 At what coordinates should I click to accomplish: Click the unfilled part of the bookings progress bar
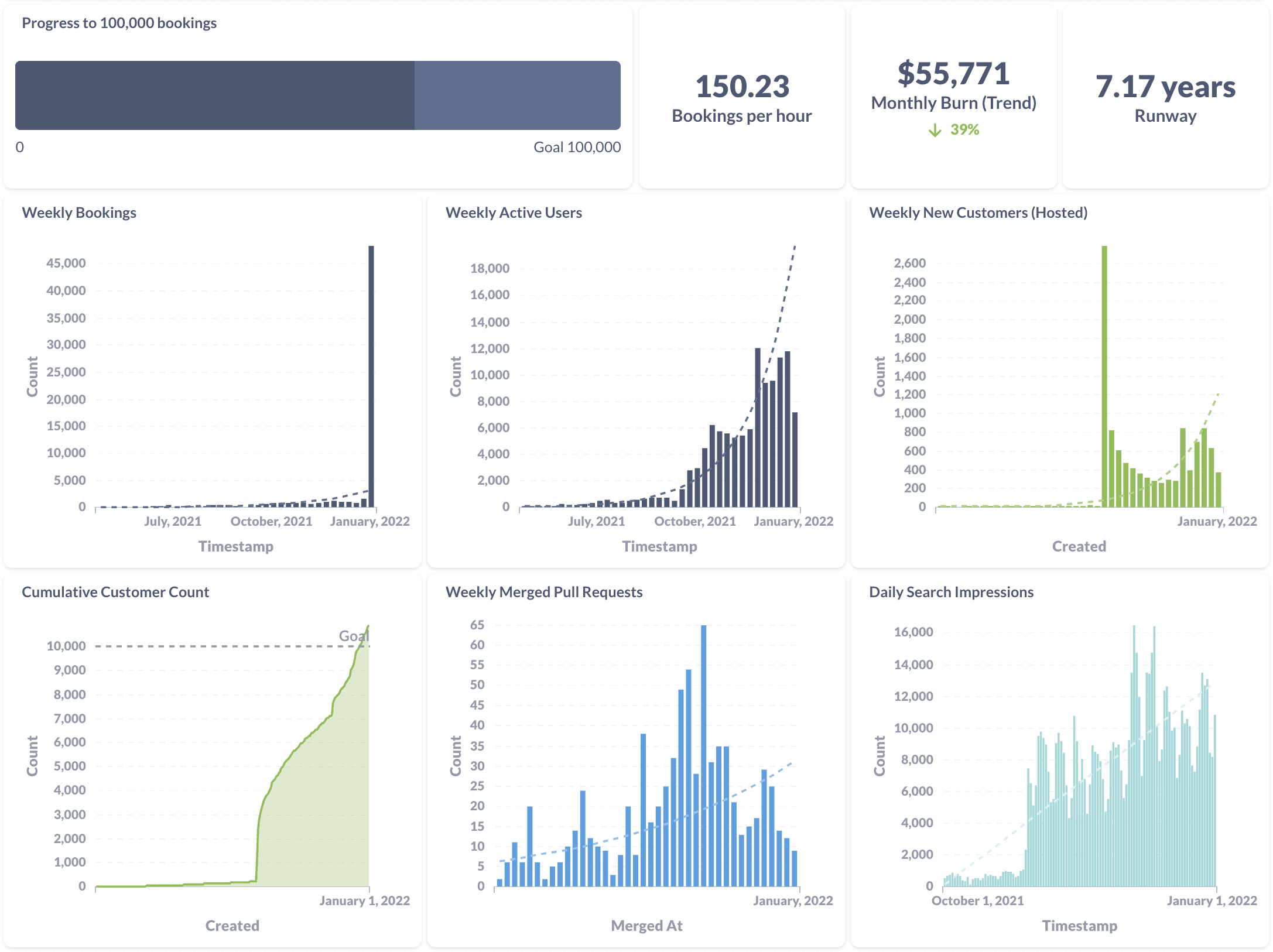click(x=518, y=95)
